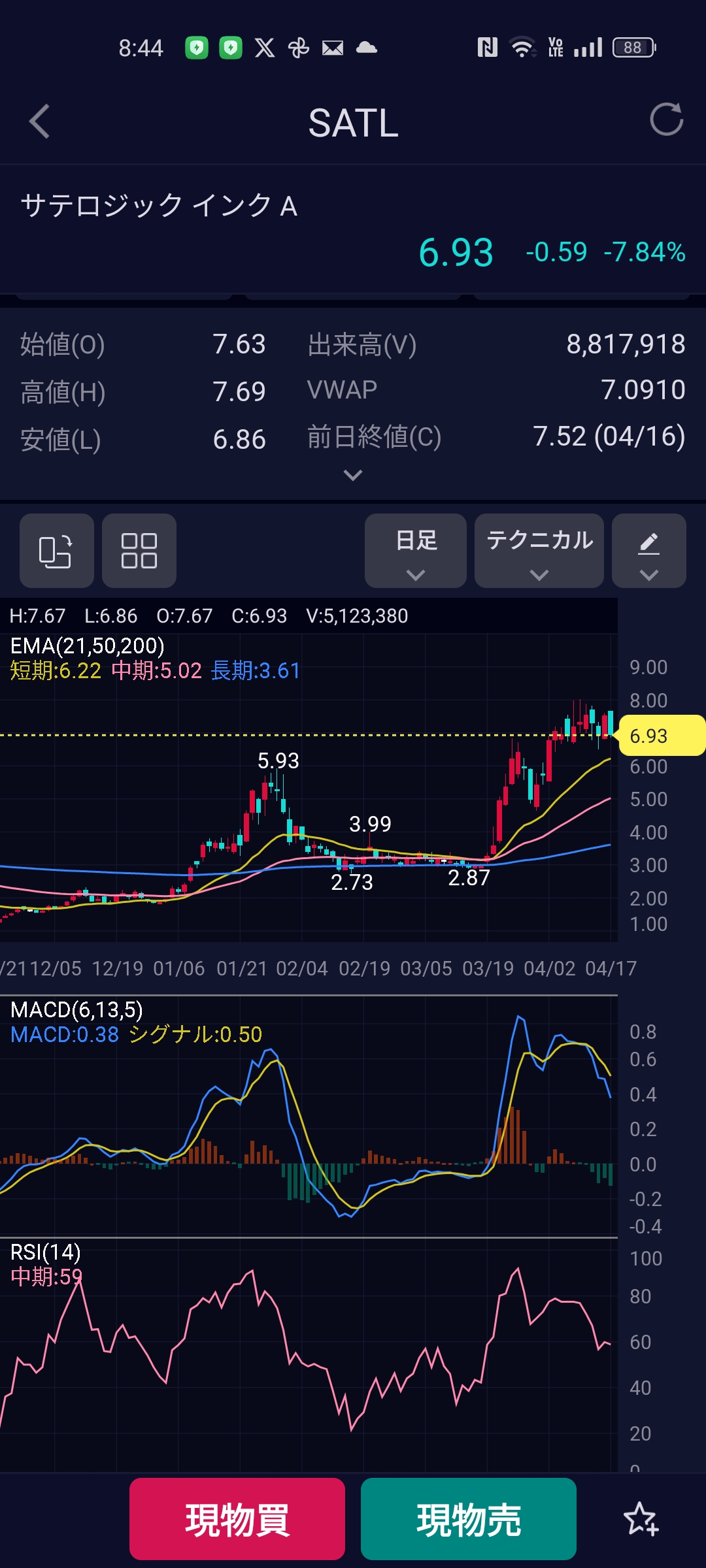706x1568 pixels.
Task: Select the MACD(6,13,5) indicator label
Action: click(x=76, y=1009)
